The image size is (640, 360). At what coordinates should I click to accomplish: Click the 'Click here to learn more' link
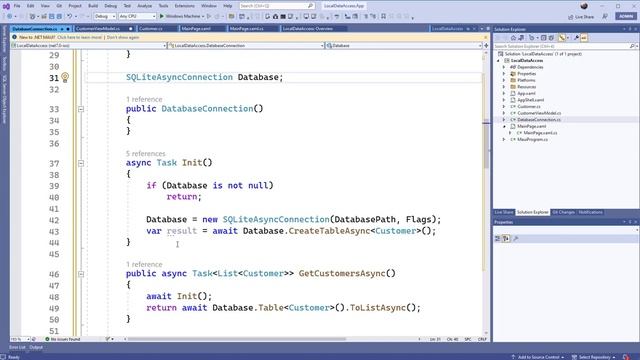click(80, 37)
